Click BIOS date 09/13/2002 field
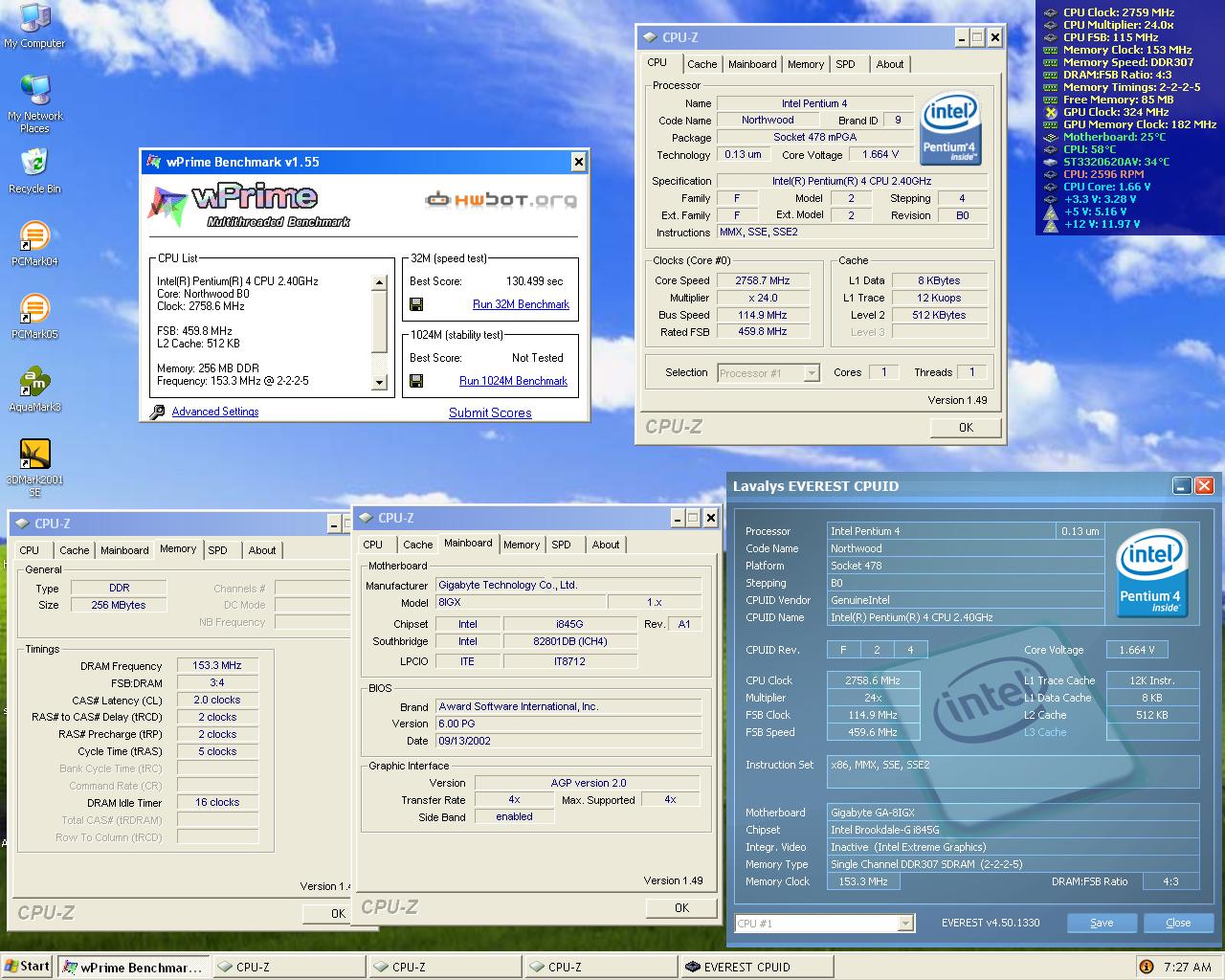Screen dimensions: 1225x980 (568, 741)
